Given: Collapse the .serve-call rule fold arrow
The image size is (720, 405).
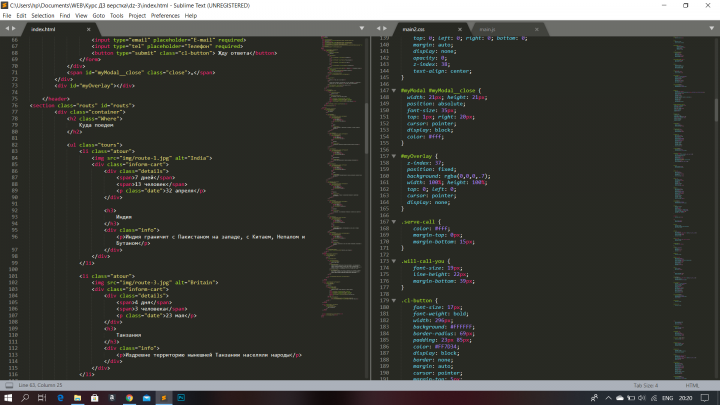Looking at the screenshot, I should click(x=394, y=222).
